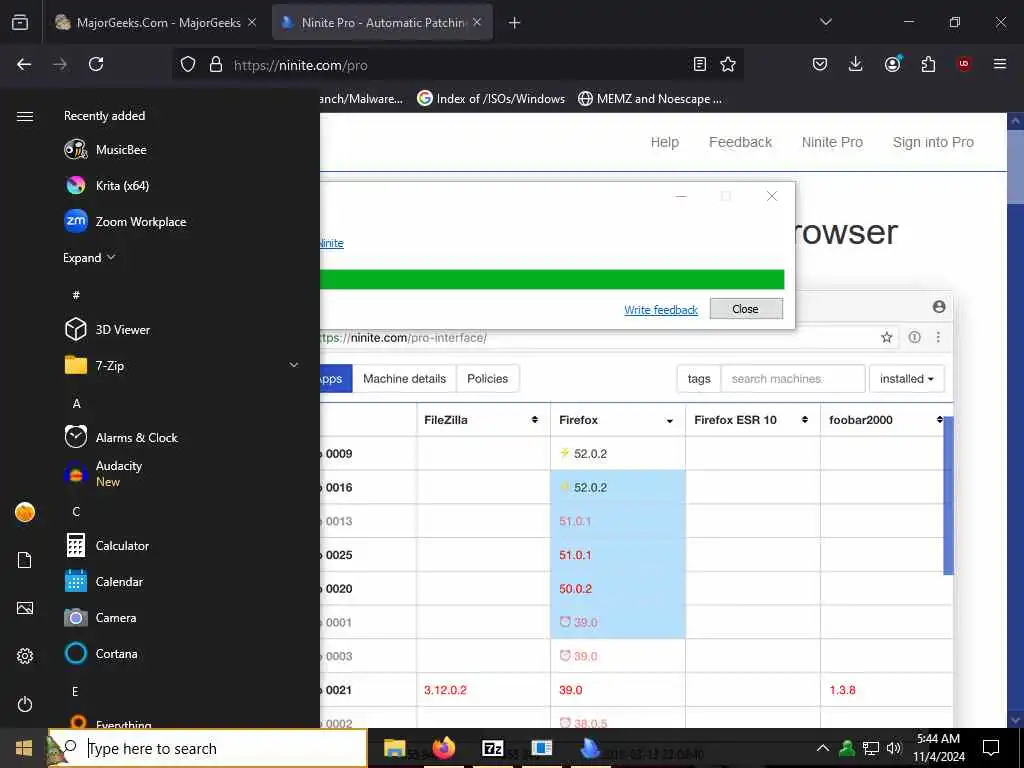Click Write feedback link in installer

661,310
